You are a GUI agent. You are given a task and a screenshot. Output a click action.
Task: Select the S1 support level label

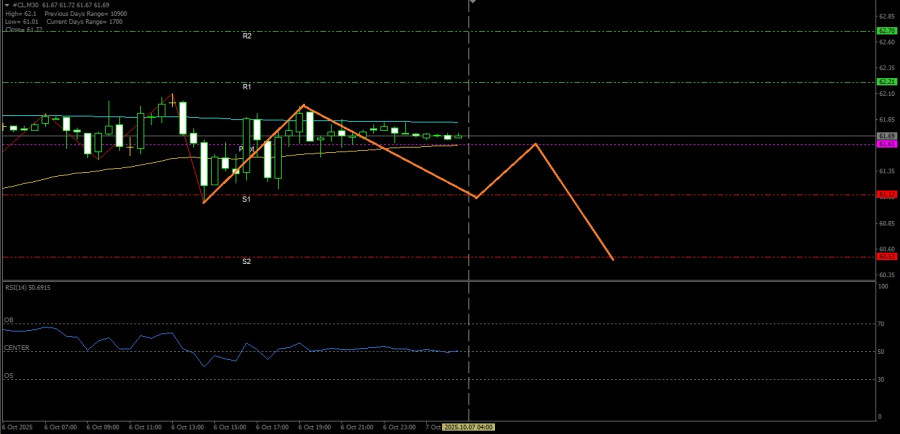click(x=246, y=200)
